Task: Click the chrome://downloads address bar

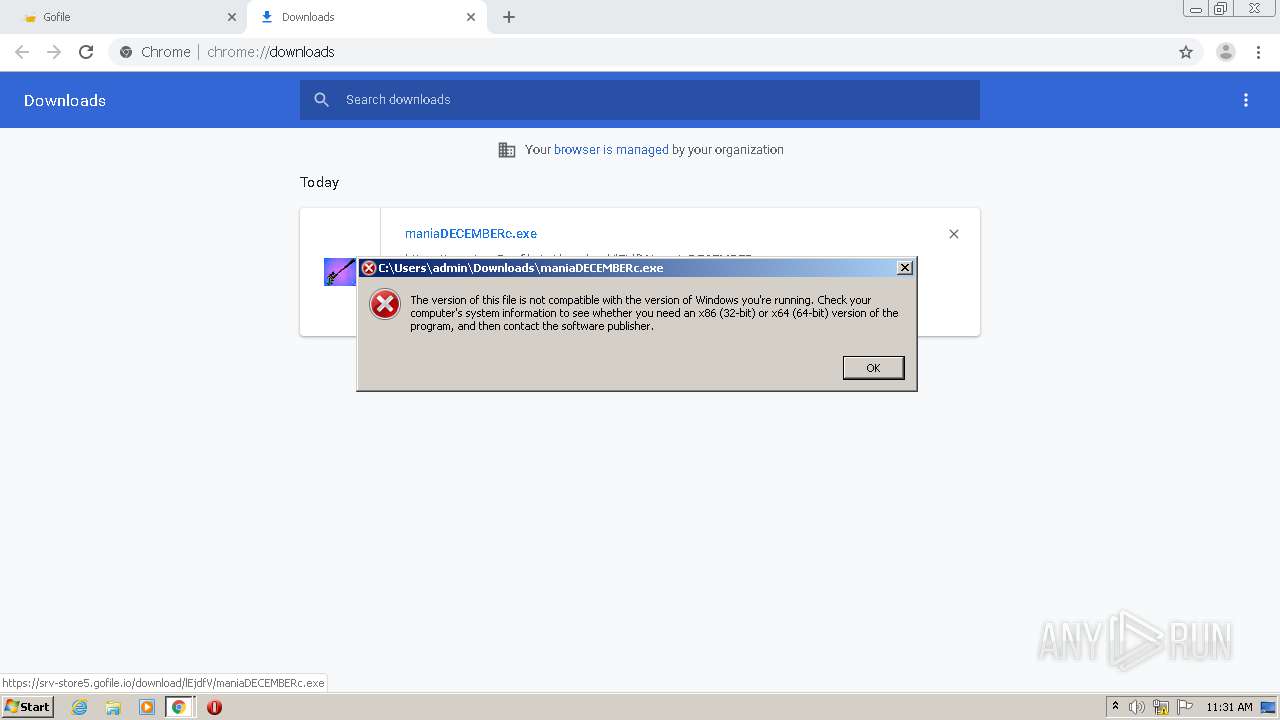Action: tap(655, 52)
